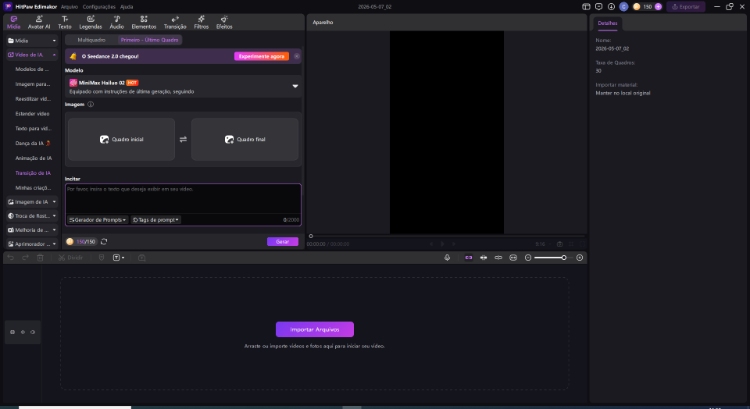
Task: Open the download center icon in title bar
Action: [611, 7]
